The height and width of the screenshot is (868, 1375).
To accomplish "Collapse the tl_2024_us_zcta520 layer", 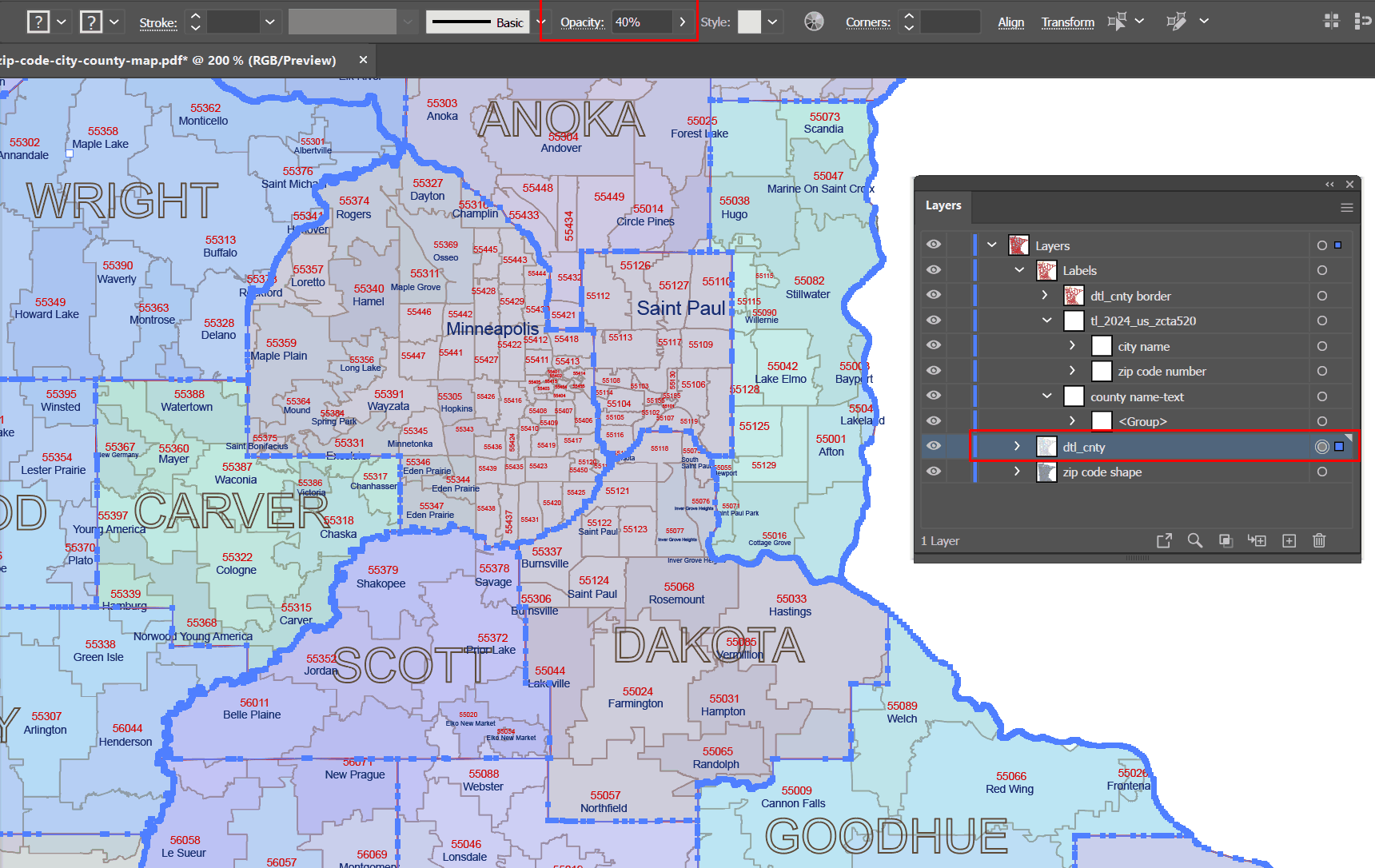I will tap(1047, 321).
